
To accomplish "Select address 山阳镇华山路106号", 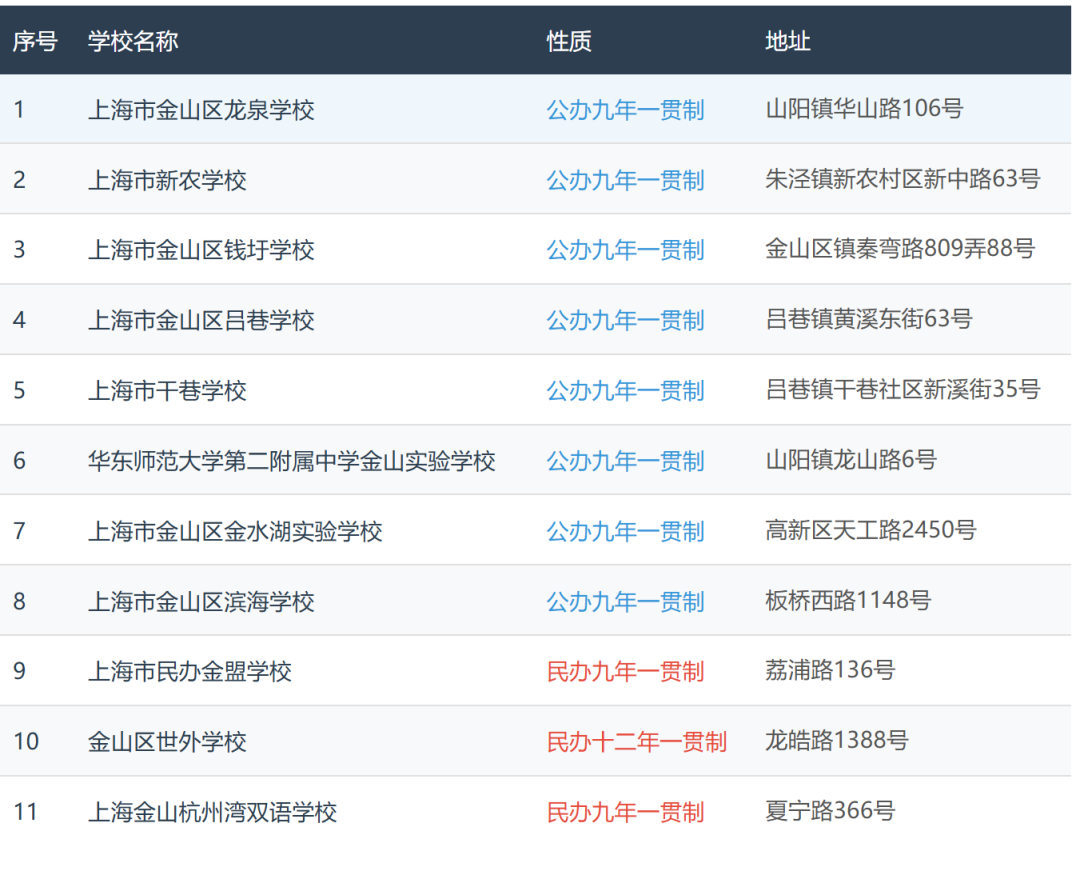I will [x=864, y=109].
